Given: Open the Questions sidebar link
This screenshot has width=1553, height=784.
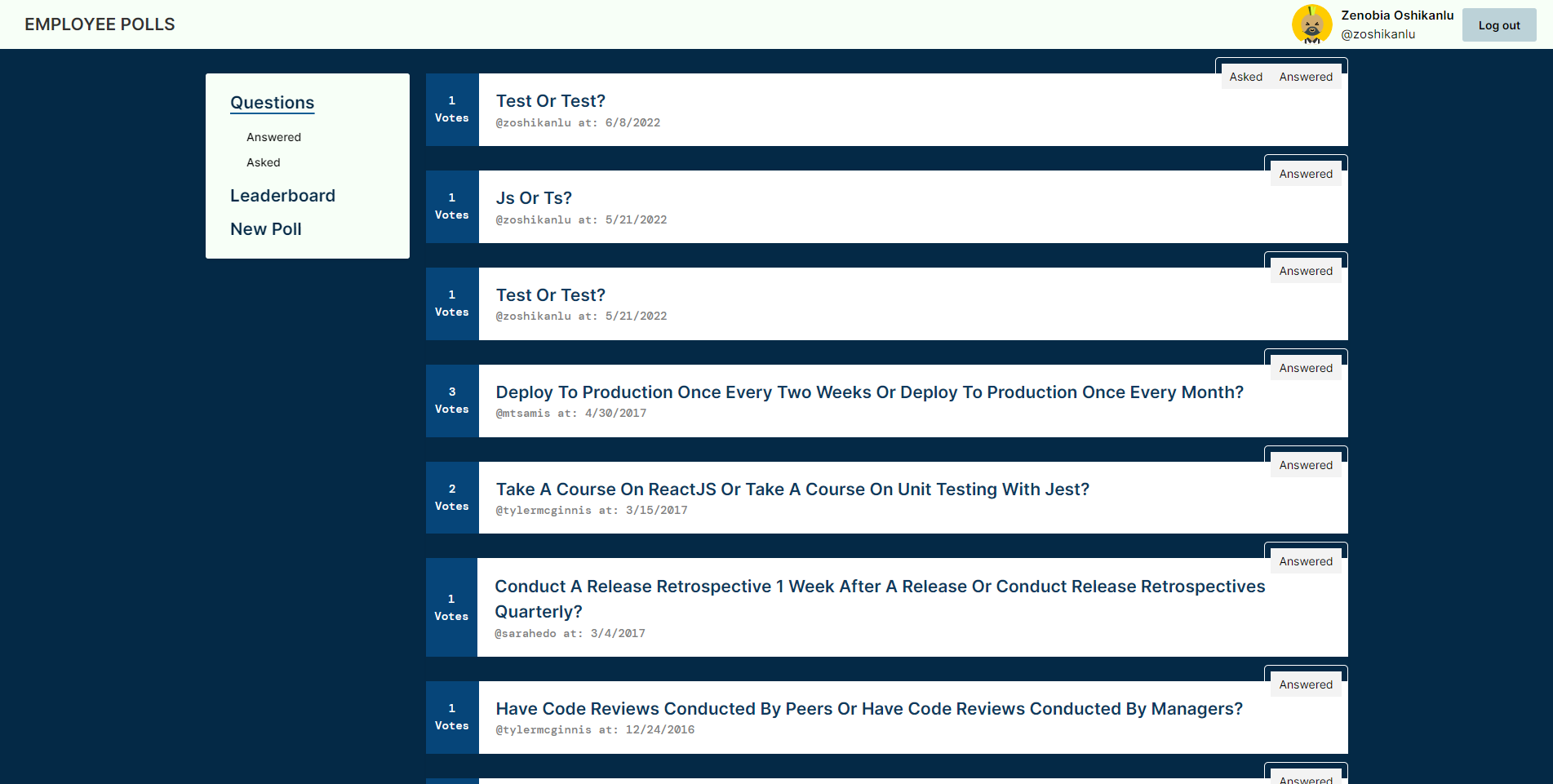Looking at the screenshot, I should 272,103.
